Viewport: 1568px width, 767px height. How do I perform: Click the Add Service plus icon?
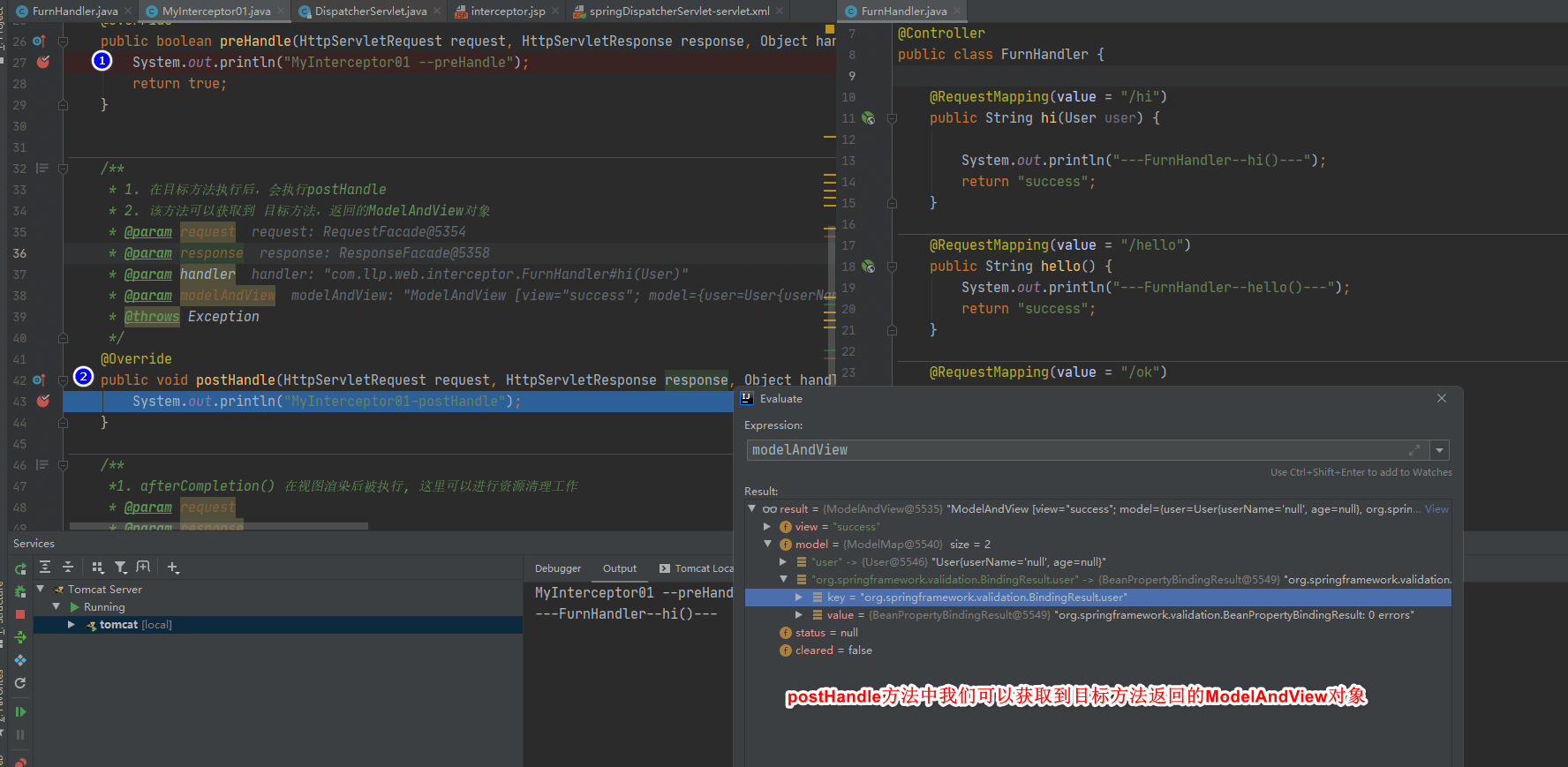173,568
